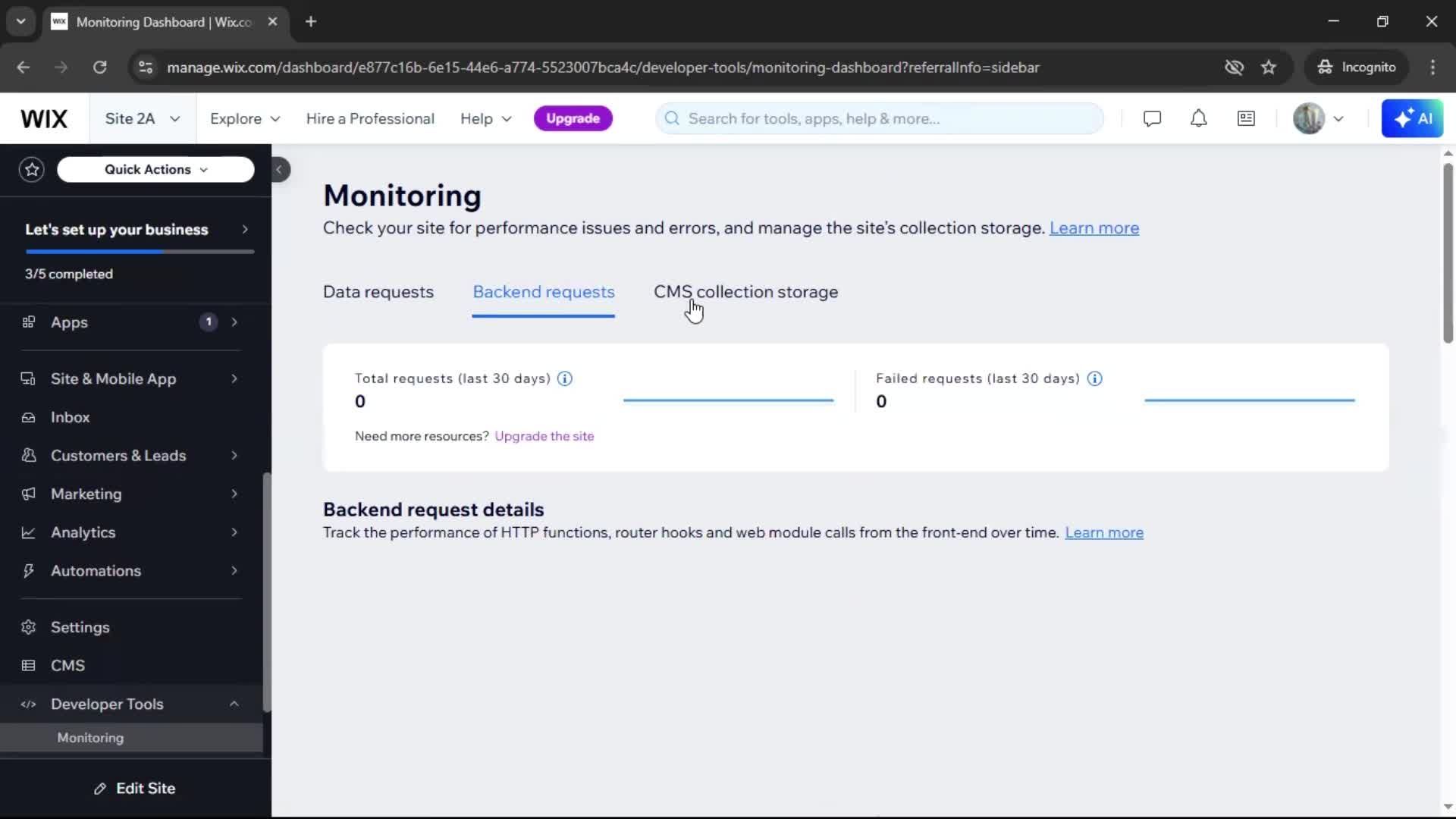Click the Wix logo
This screenshot has height=819, width=1456.
pos(44,119)
